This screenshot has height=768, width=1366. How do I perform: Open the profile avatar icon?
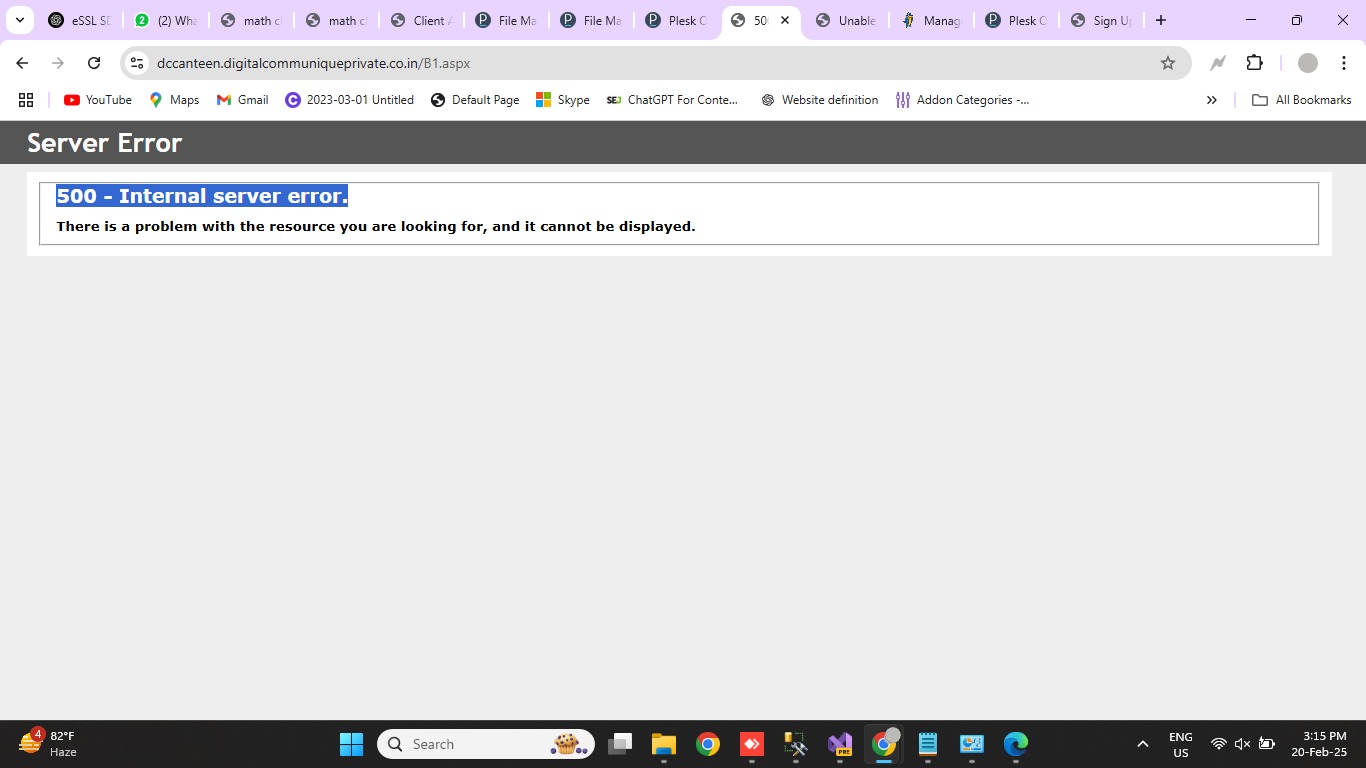point(1307,63)
